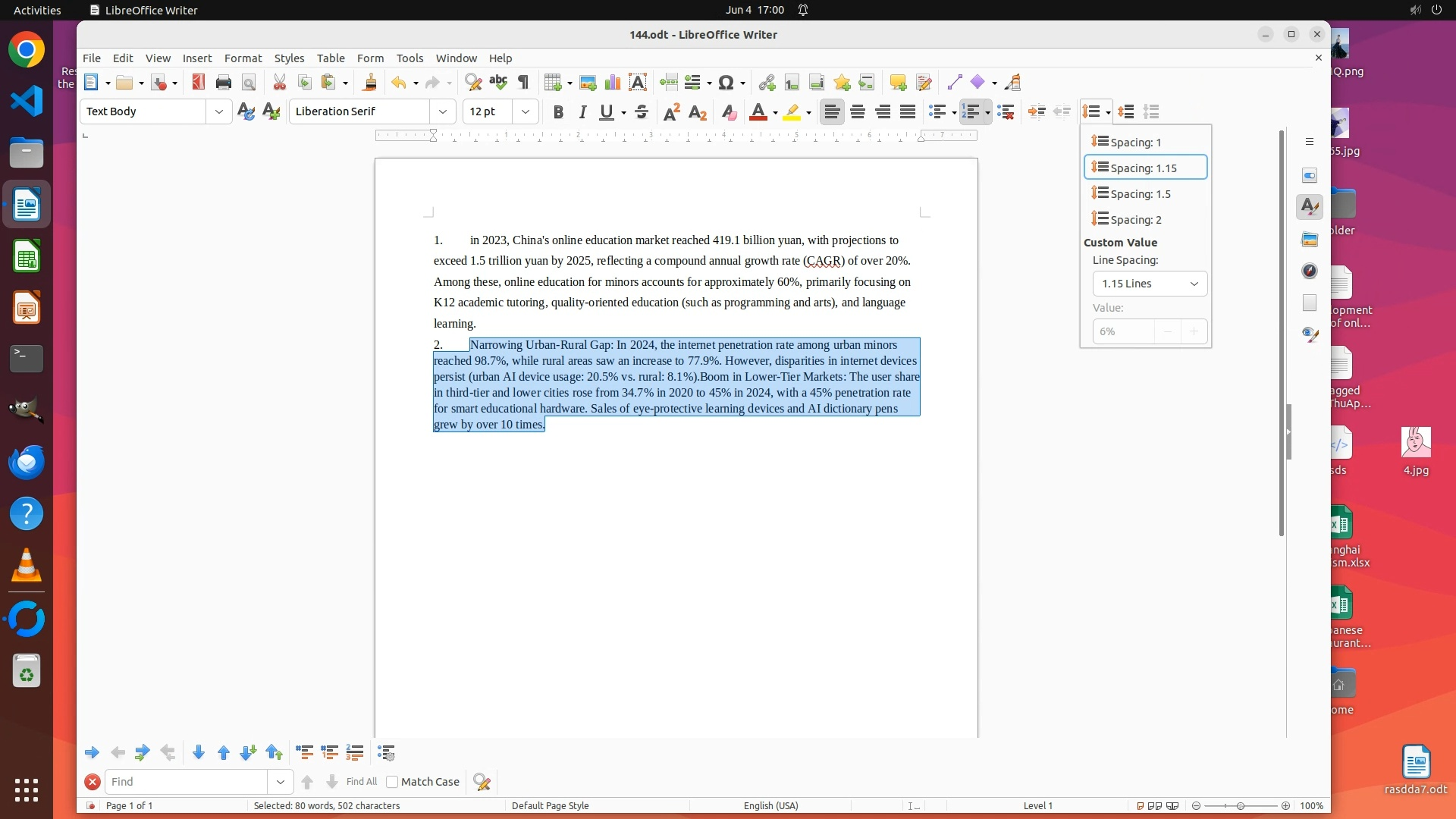Click Increase Paragraph Spacing icon

[x=1126, y=112]
